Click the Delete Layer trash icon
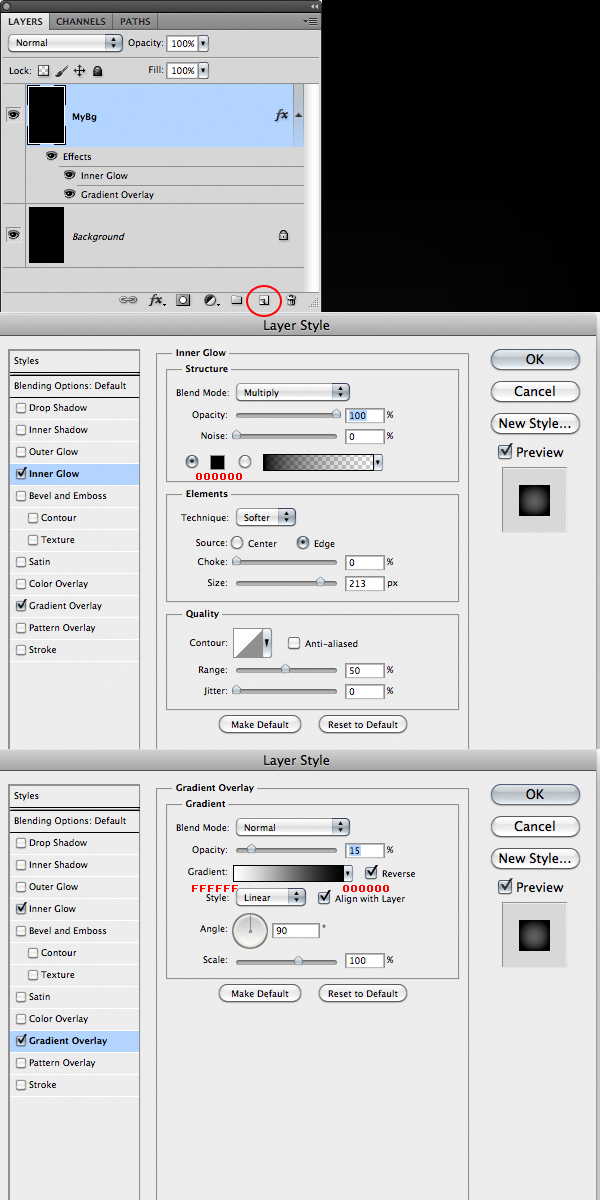Screen dimensions: 600x1200 coord(291,299)
